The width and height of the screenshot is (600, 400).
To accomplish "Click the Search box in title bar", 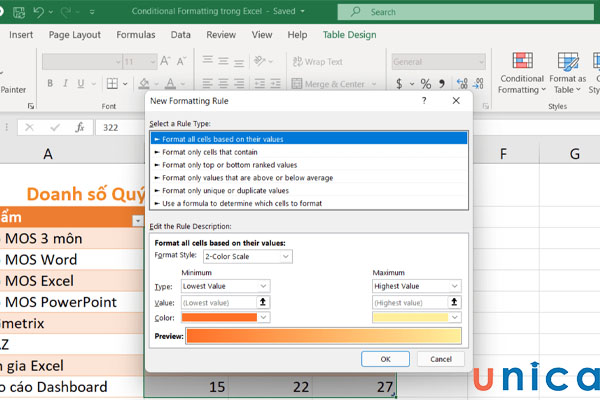I will 420,12.
